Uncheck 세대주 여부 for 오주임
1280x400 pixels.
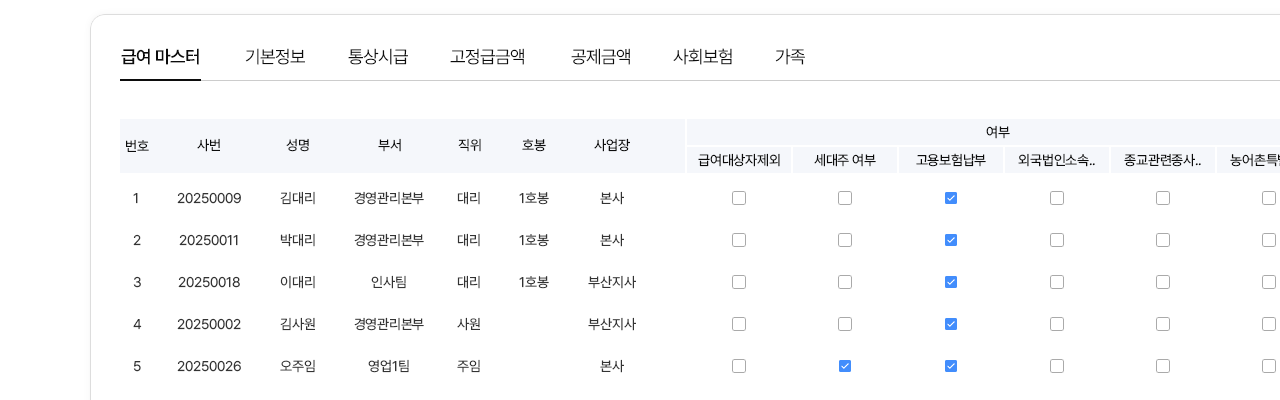(x=845, y=366)
